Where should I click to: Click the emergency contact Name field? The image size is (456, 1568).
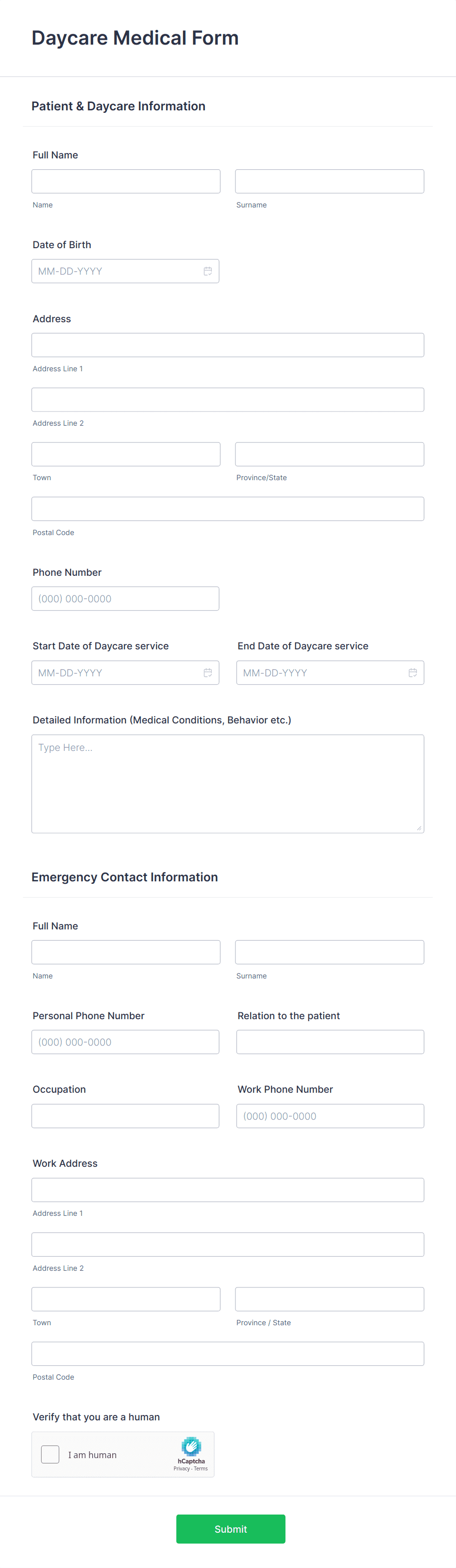coord(126,951)
